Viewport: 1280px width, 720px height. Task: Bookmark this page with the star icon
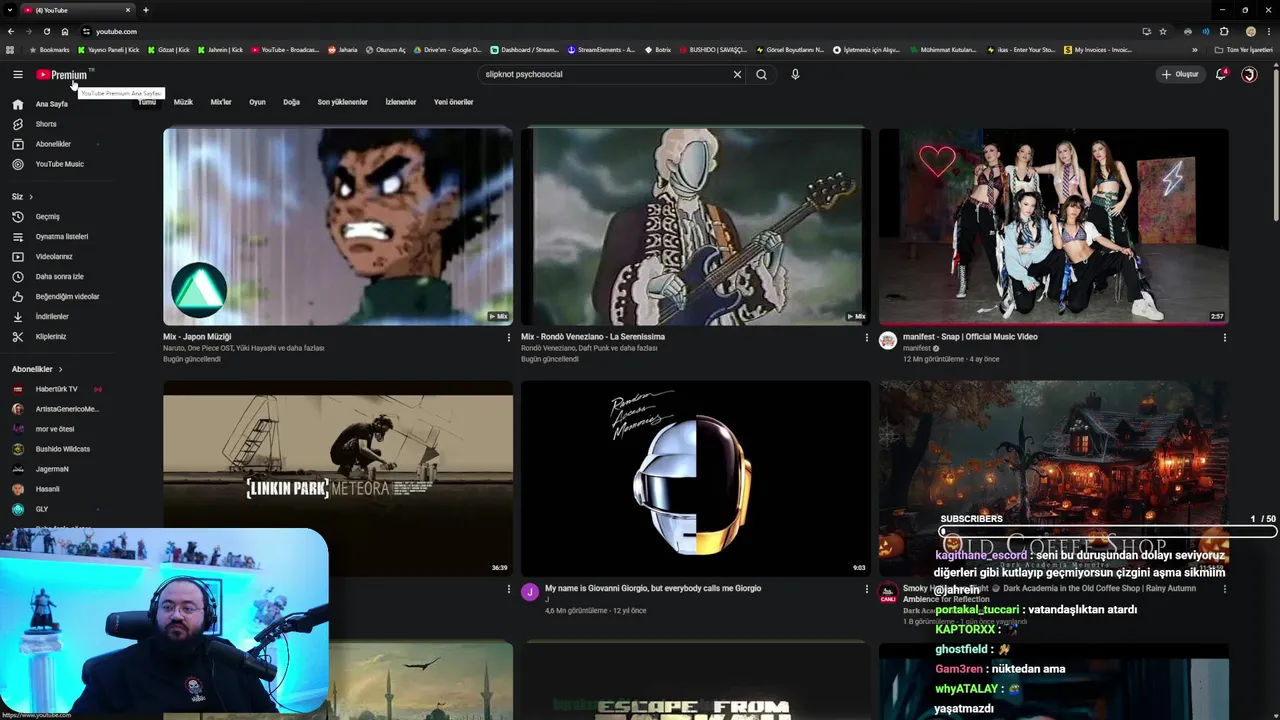pos(1162,31)
